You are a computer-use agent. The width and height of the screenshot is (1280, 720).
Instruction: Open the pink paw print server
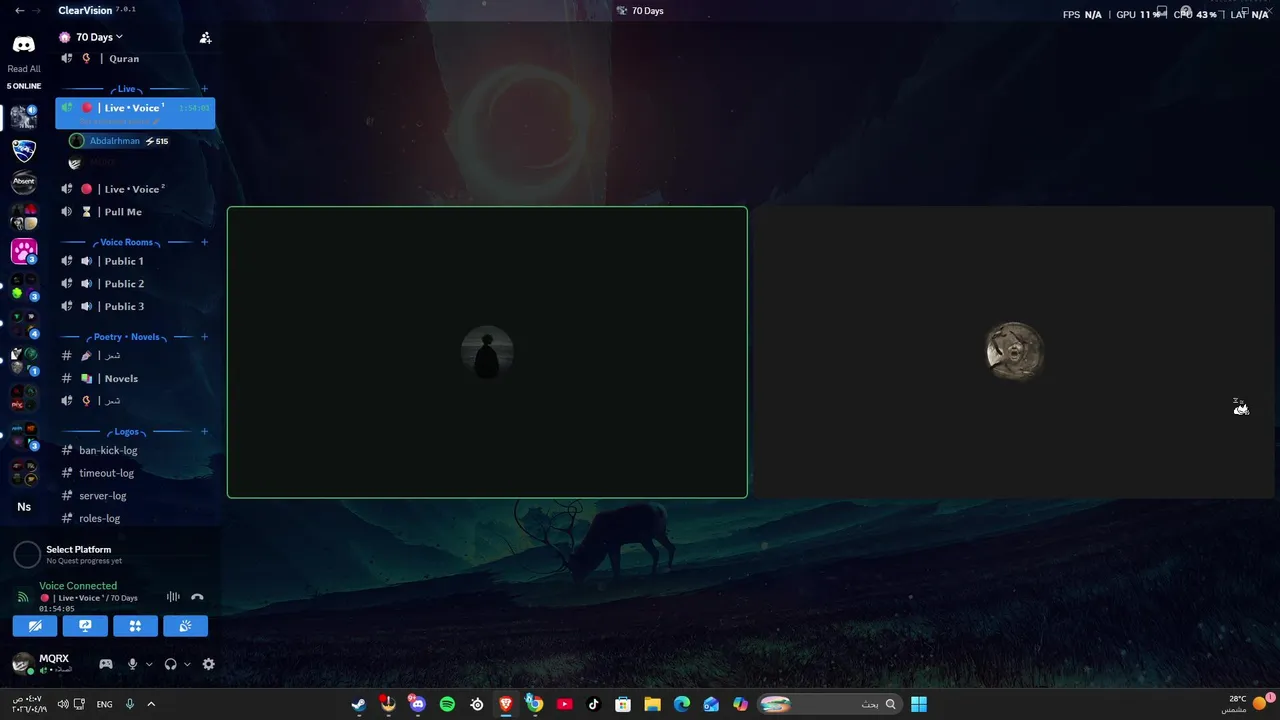(x=24, y=250)
